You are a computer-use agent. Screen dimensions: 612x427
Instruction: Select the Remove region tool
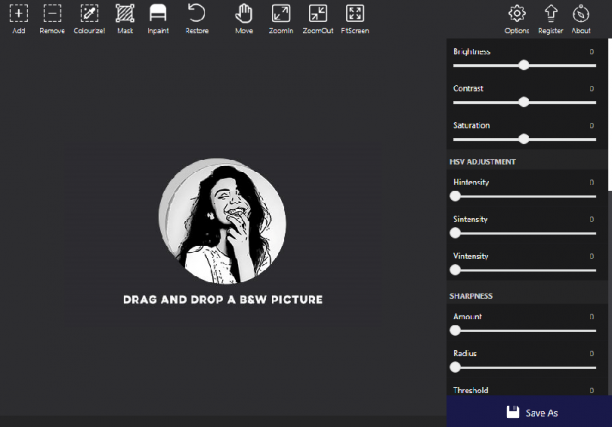pyautogui.click(x=52, y=19)
